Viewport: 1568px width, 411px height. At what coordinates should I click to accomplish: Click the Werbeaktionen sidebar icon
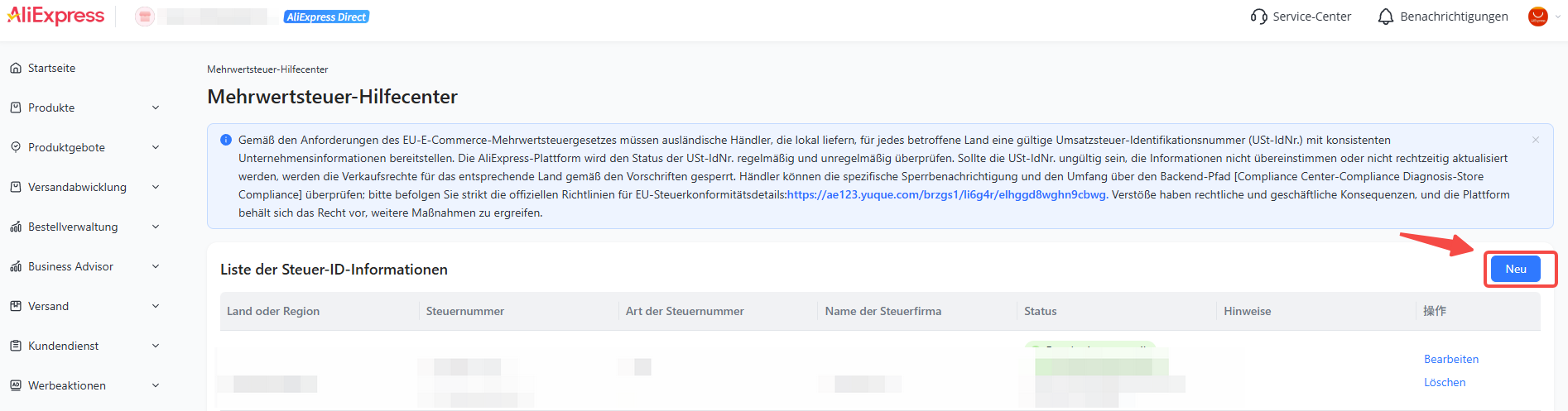pyautogui.click(x=16, y=385)
